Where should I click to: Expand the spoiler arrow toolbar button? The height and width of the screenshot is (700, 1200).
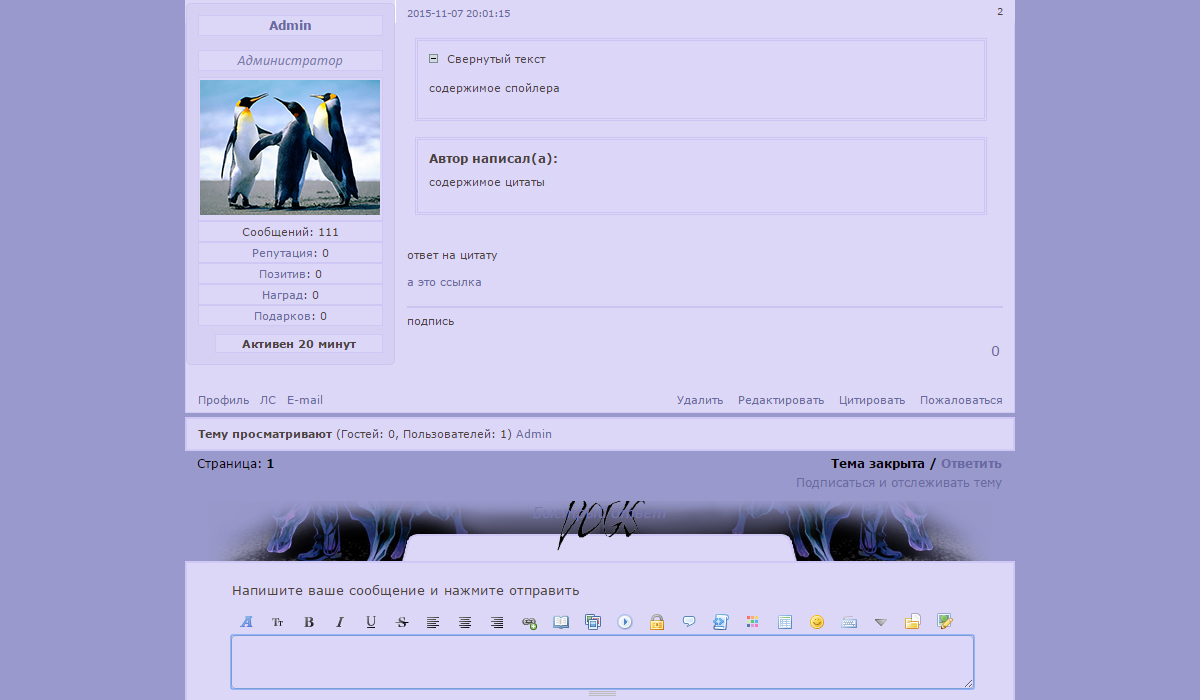[x=880, y=622]
